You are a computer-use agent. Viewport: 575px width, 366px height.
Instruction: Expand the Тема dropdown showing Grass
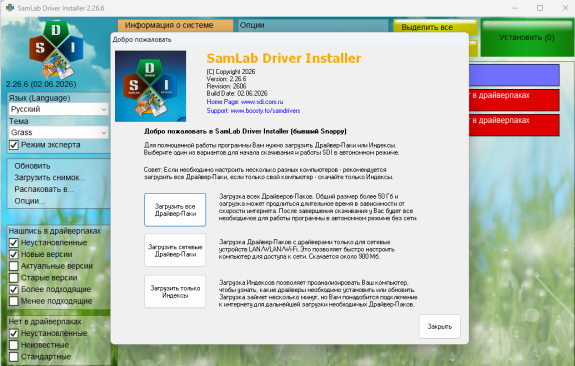pyautogui.click(x=58, y=132)
